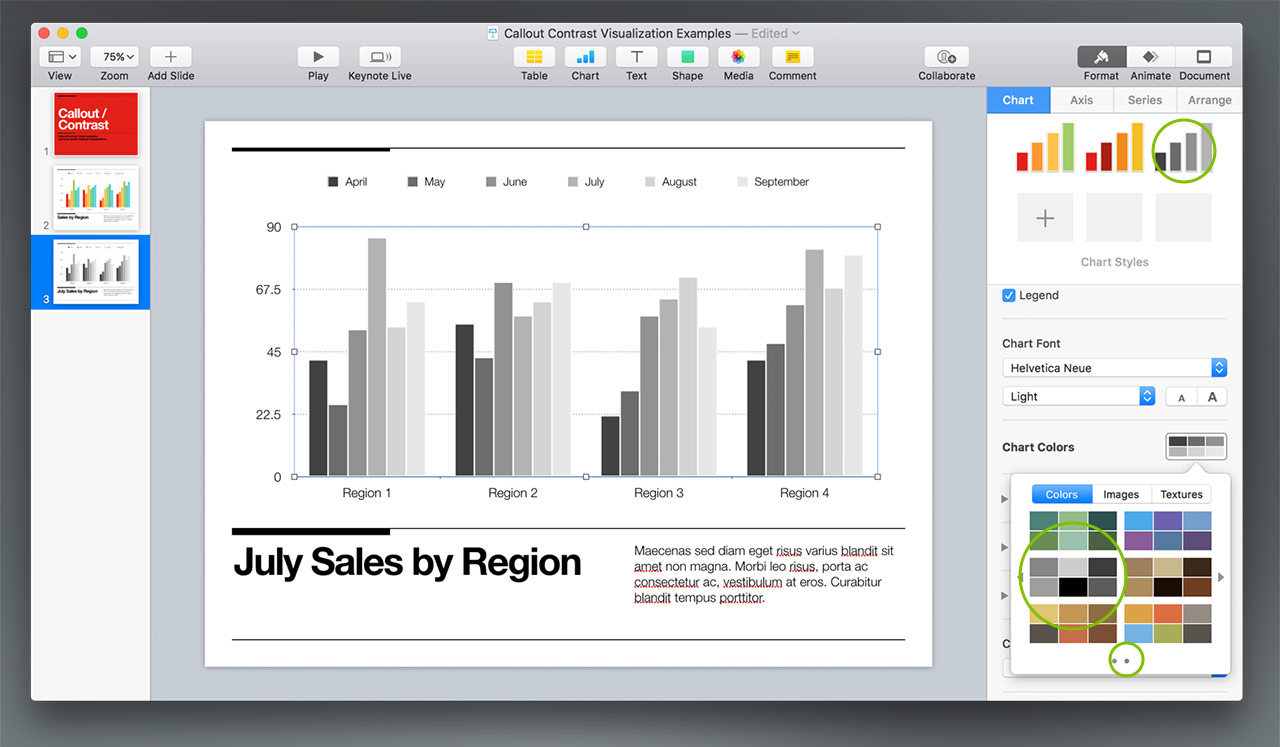
Task: Click the Chart toolbar icon
Action: tap(585, 58)
